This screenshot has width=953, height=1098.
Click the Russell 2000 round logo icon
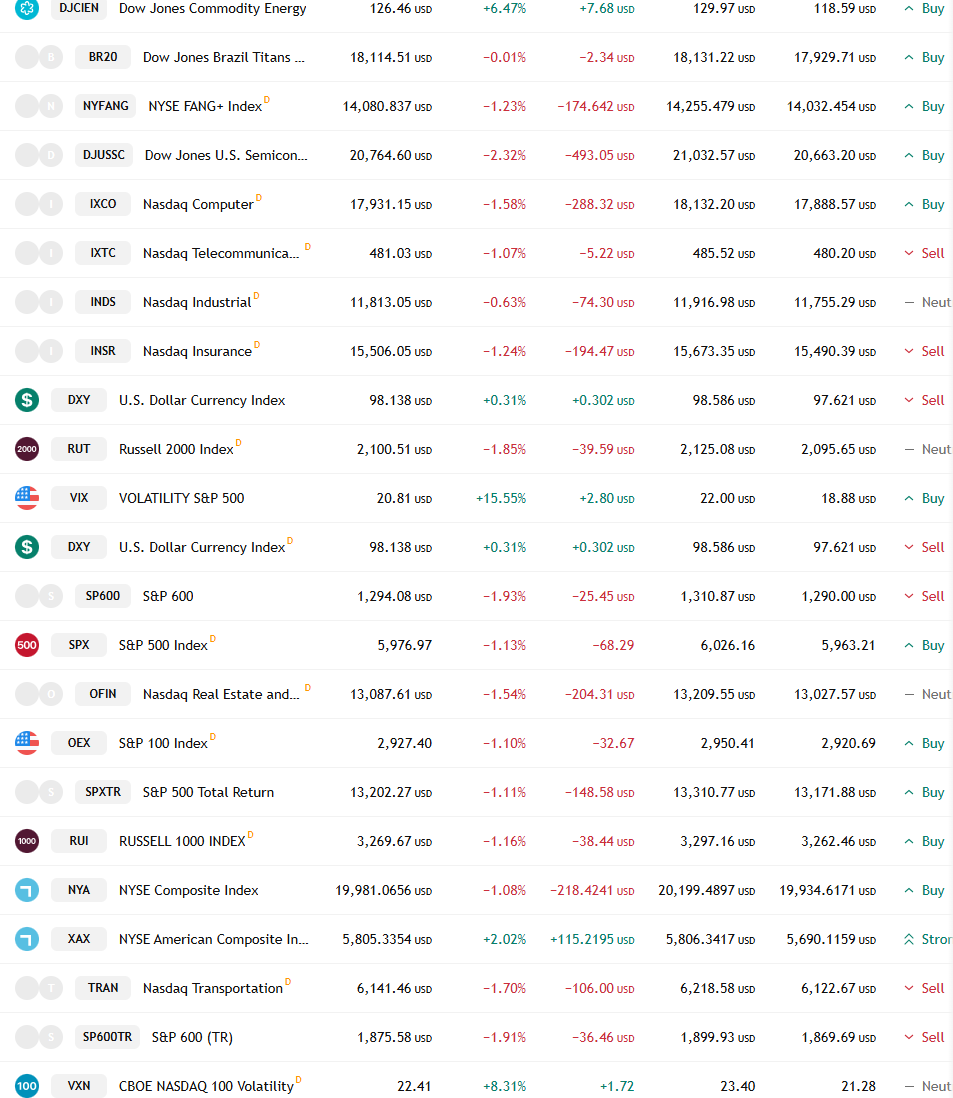(x=27, y=449)
